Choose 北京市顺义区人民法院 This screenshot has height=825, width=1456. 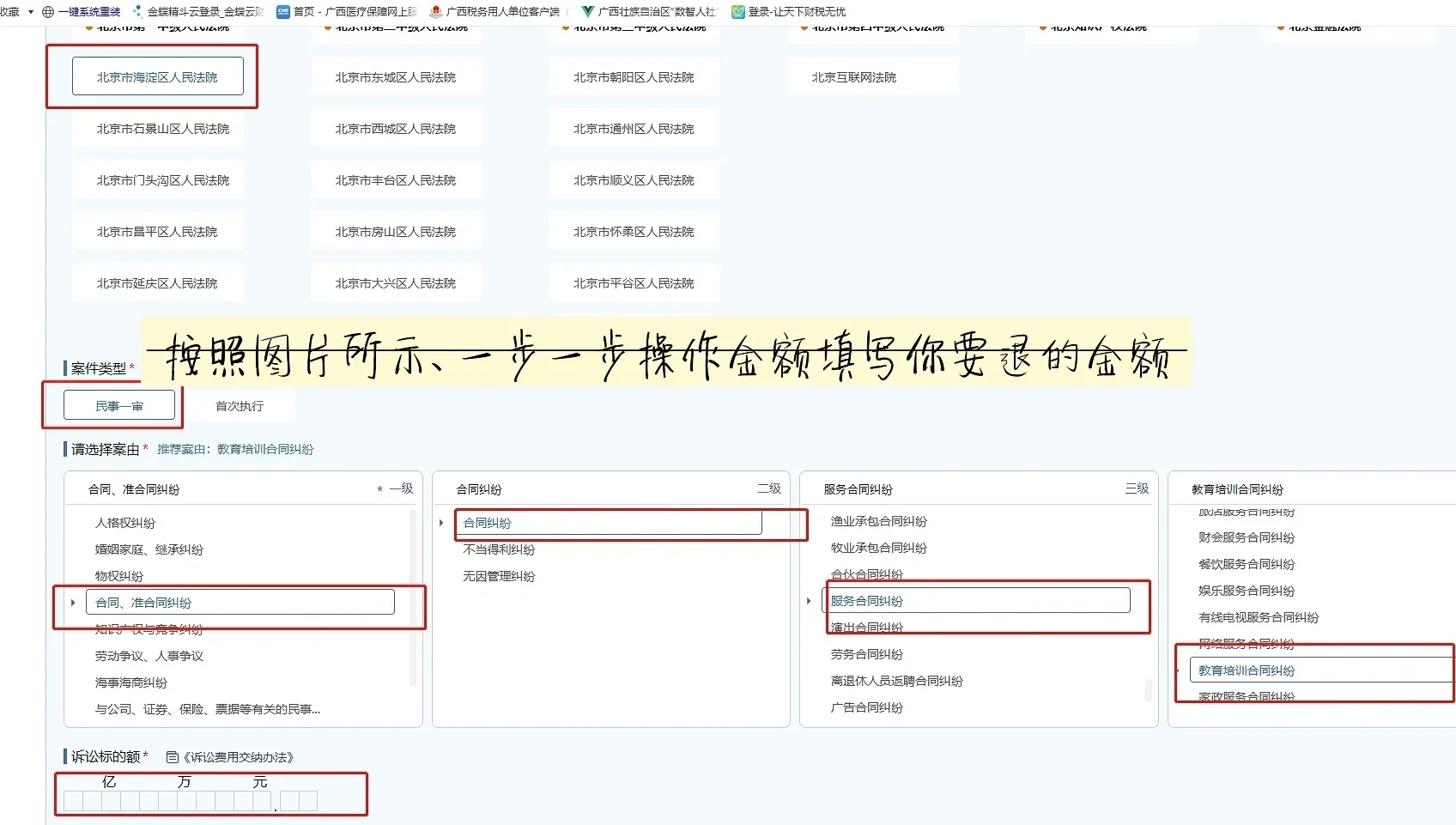[x=634, y=179]
